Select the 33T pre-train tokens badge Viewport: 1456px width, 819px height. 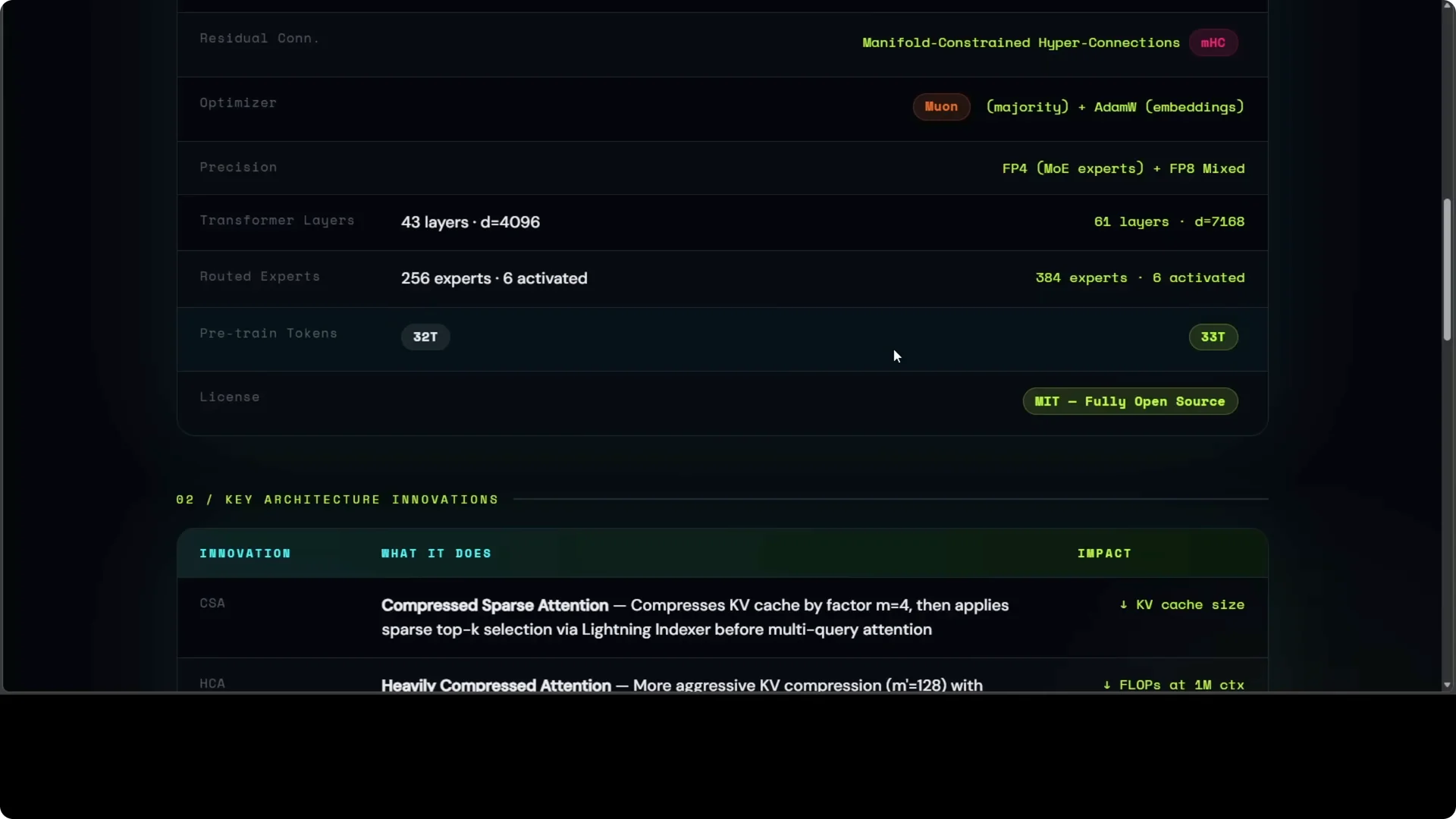click(1213, 337)
